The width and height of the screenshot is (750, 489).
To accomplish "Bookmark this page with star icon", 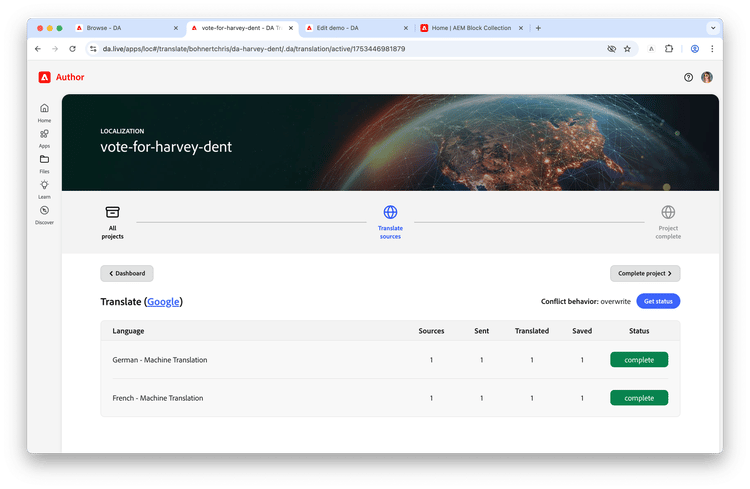I will pyautogui.click(x=627, y=49).
